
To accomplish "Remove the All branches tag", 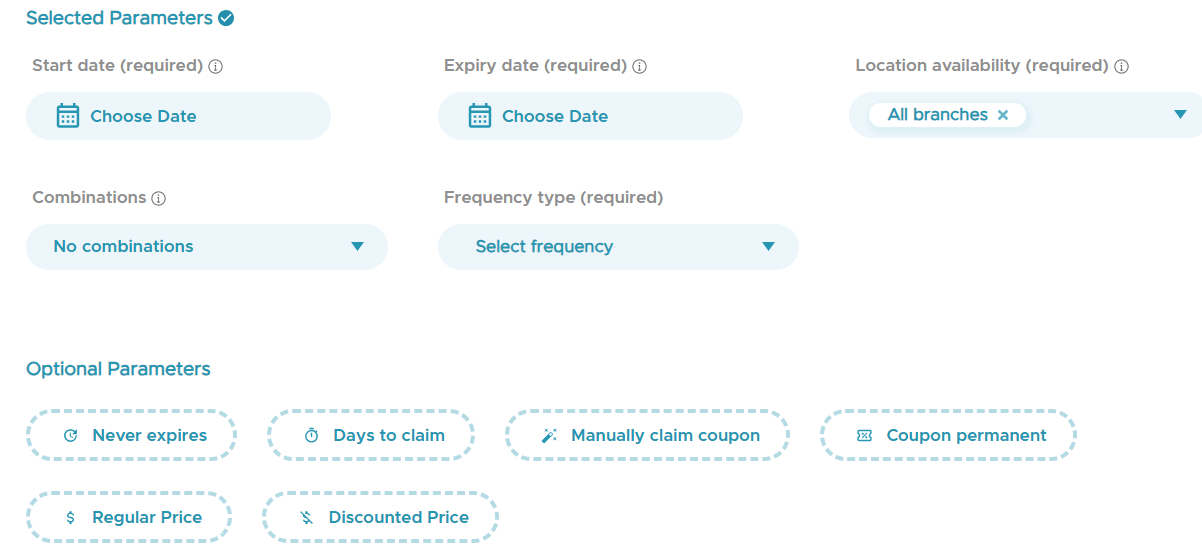I will coord(1003,115).
